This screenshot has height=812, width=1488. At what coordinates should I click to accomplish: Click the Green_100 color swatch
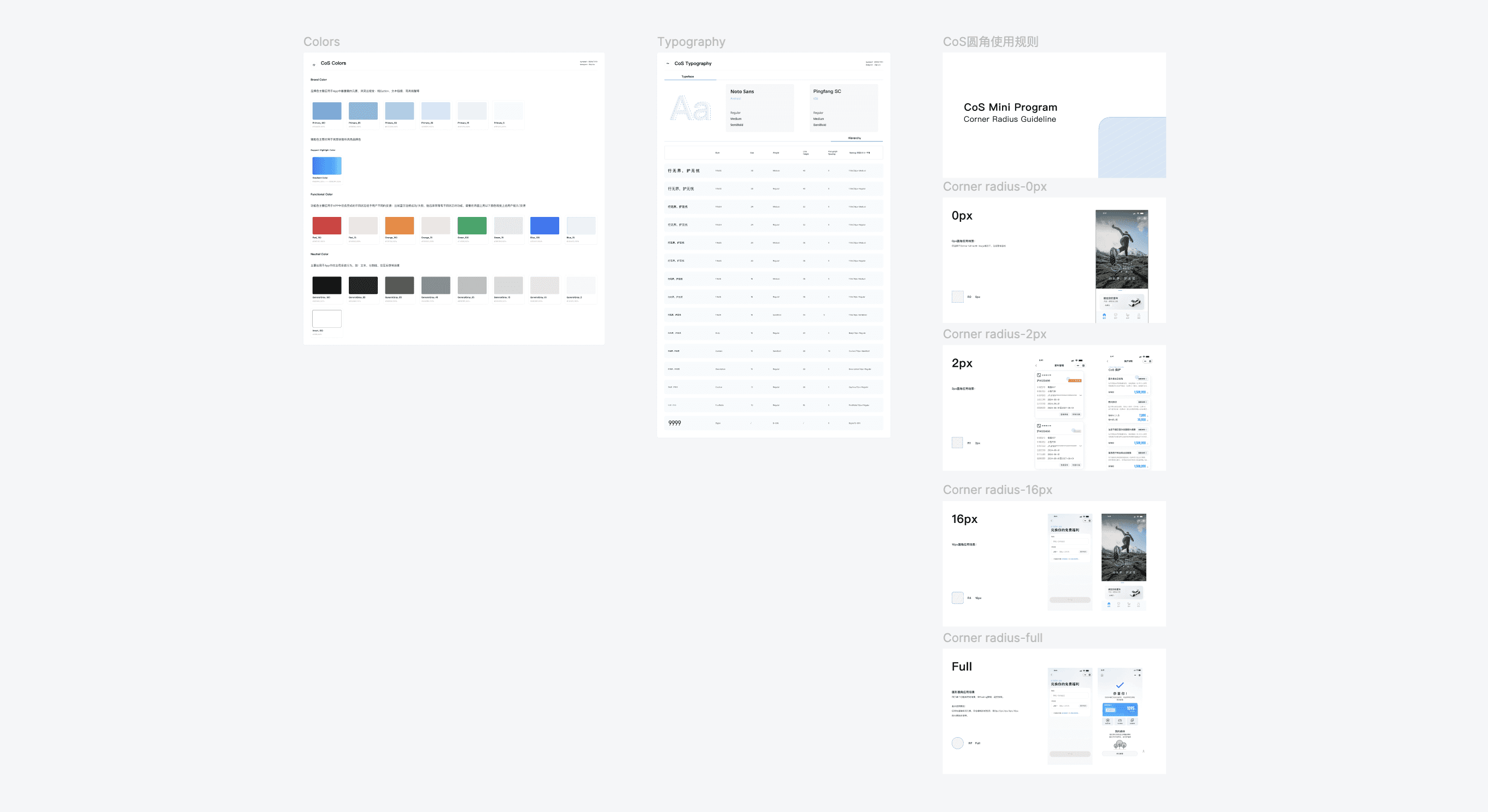[471, 225]
